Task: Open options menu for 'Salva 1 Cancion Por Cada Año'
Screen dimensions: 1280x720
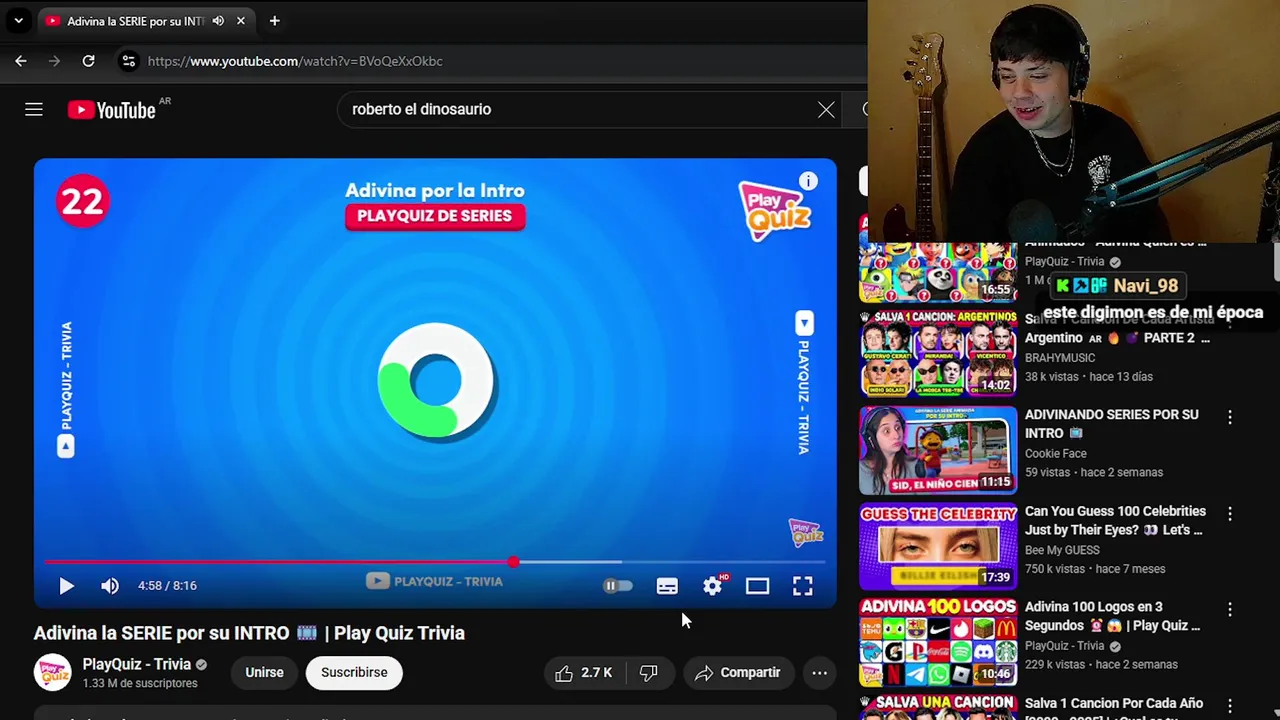Action: click(x=1230, y=705)
